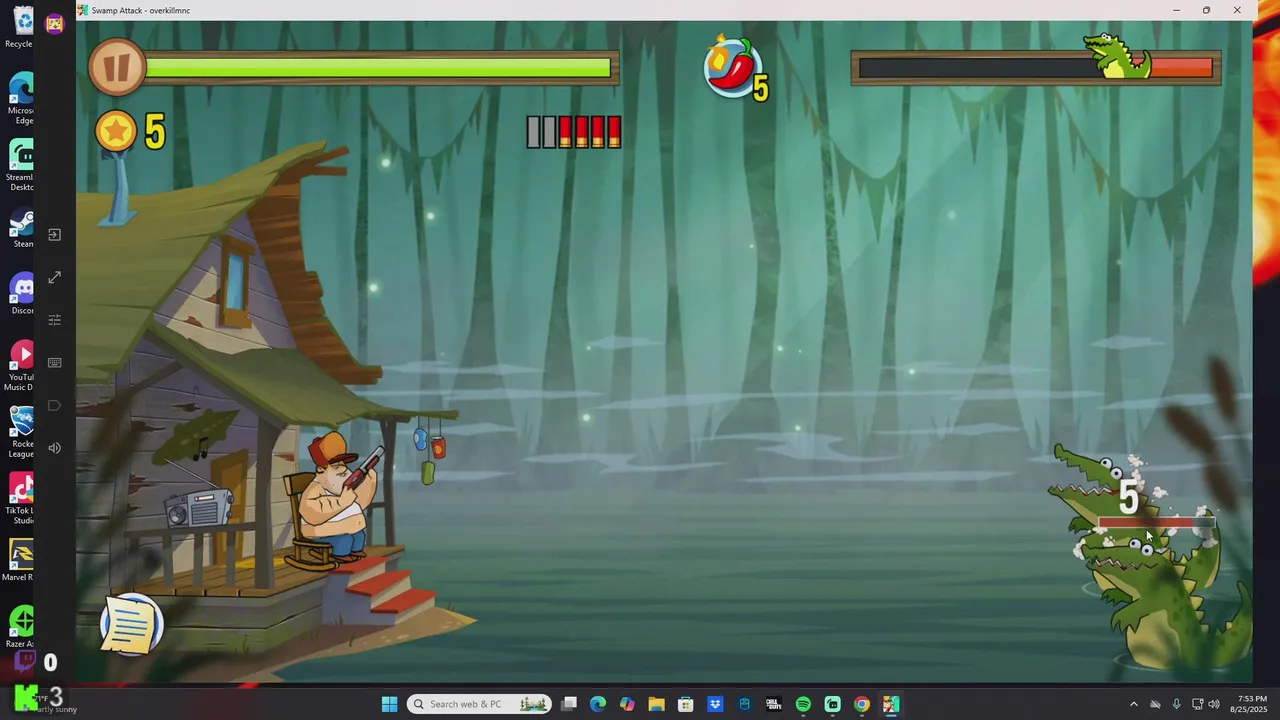The height and width of the screenshot is (720, 1280).
Task: Open Discord desktop shortcut
Action: (22, 293)
